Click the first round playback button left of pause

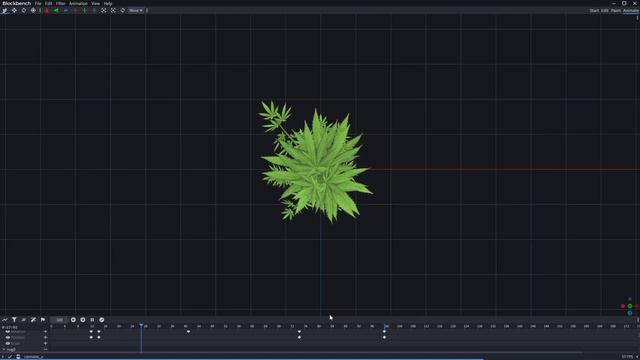tap(73, 320)
